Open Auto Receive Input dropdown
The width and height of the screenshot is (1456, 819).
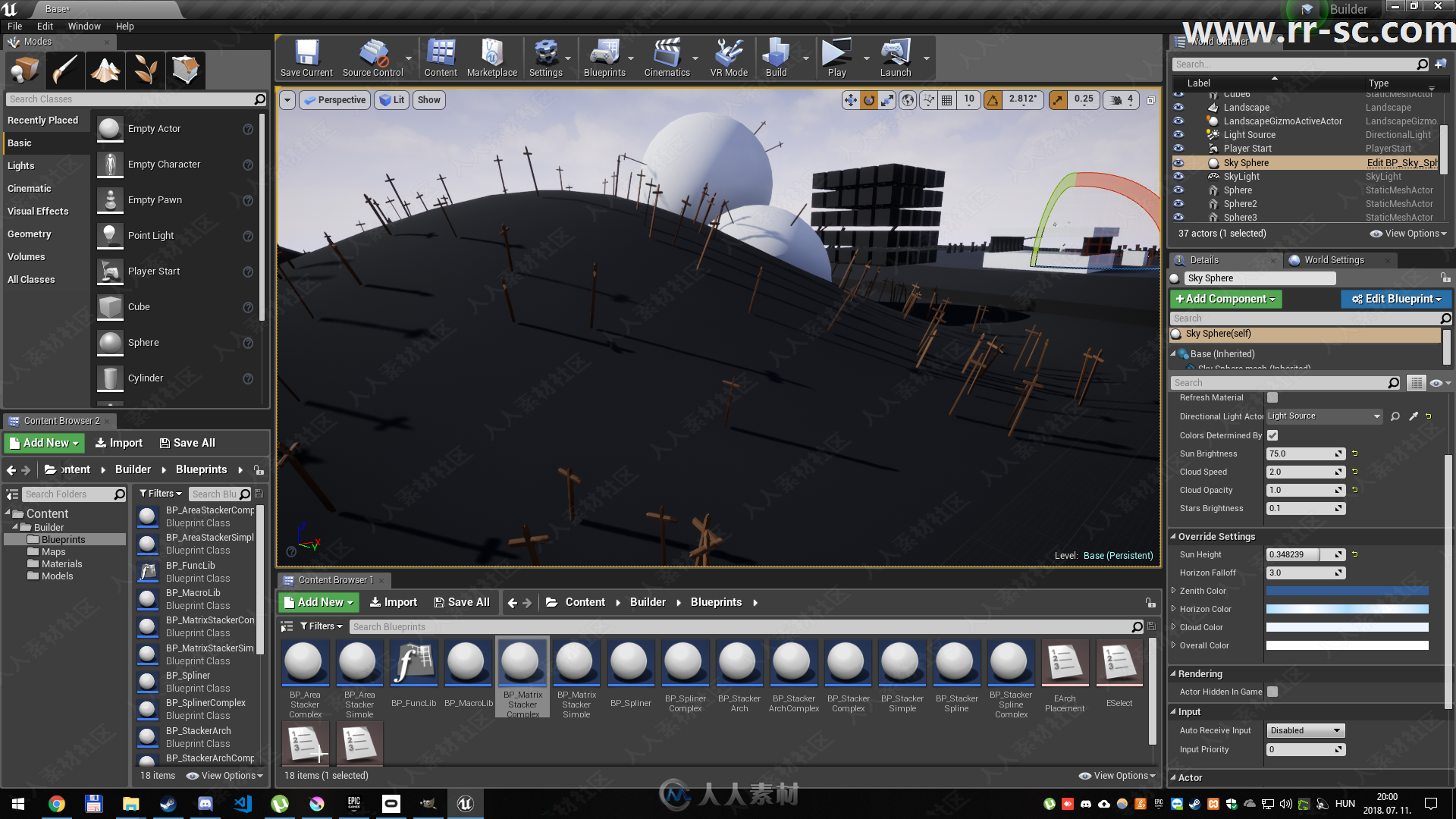[1306, 730]
